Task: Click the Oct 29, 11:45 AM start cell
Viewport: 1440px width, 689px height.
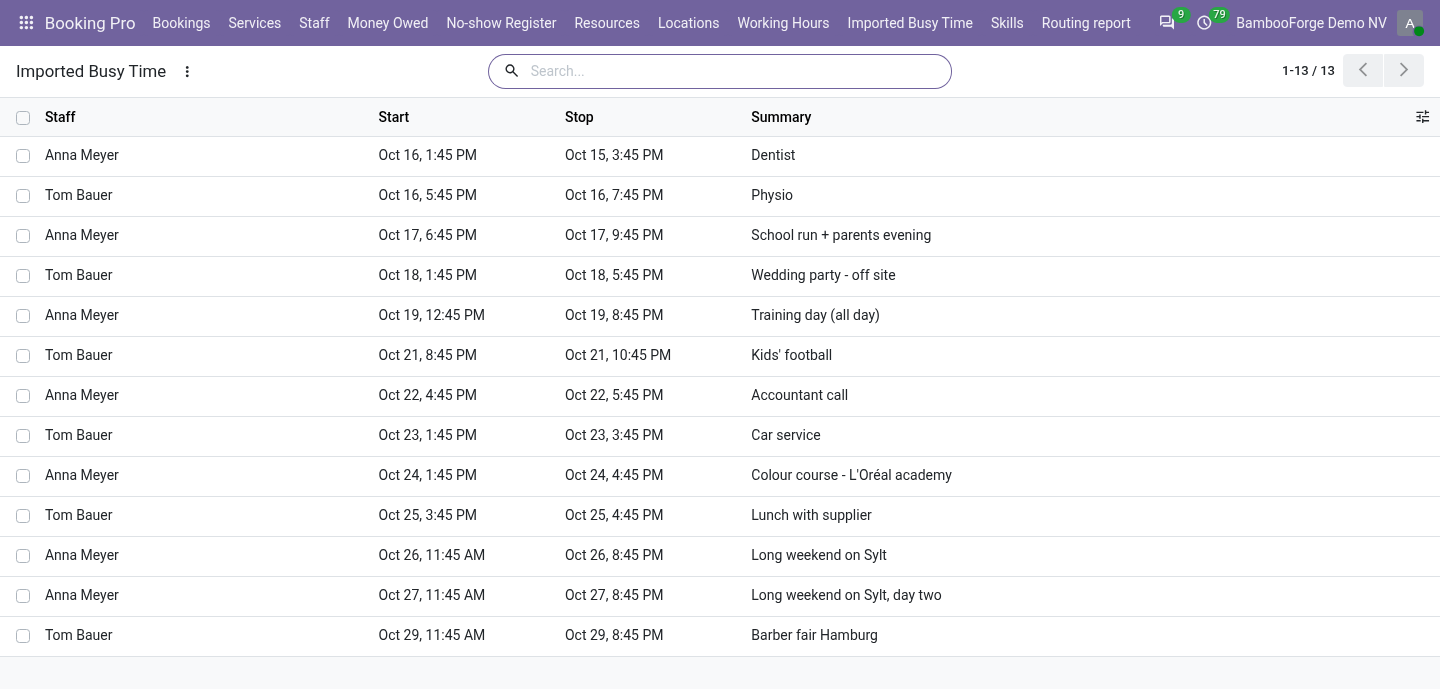Action: point(432,635)
